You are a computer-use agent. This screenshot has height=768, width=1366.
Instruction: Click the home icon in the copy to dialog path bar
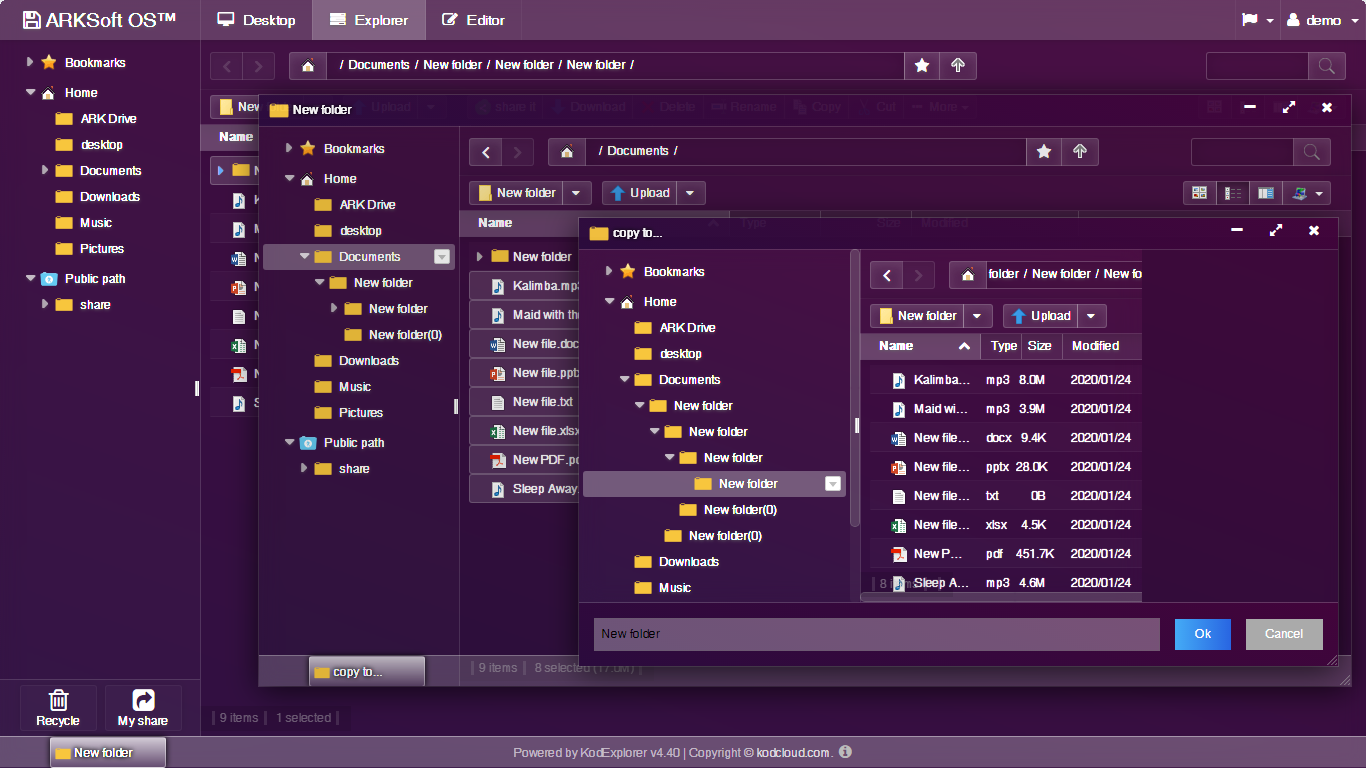[968, 275]
